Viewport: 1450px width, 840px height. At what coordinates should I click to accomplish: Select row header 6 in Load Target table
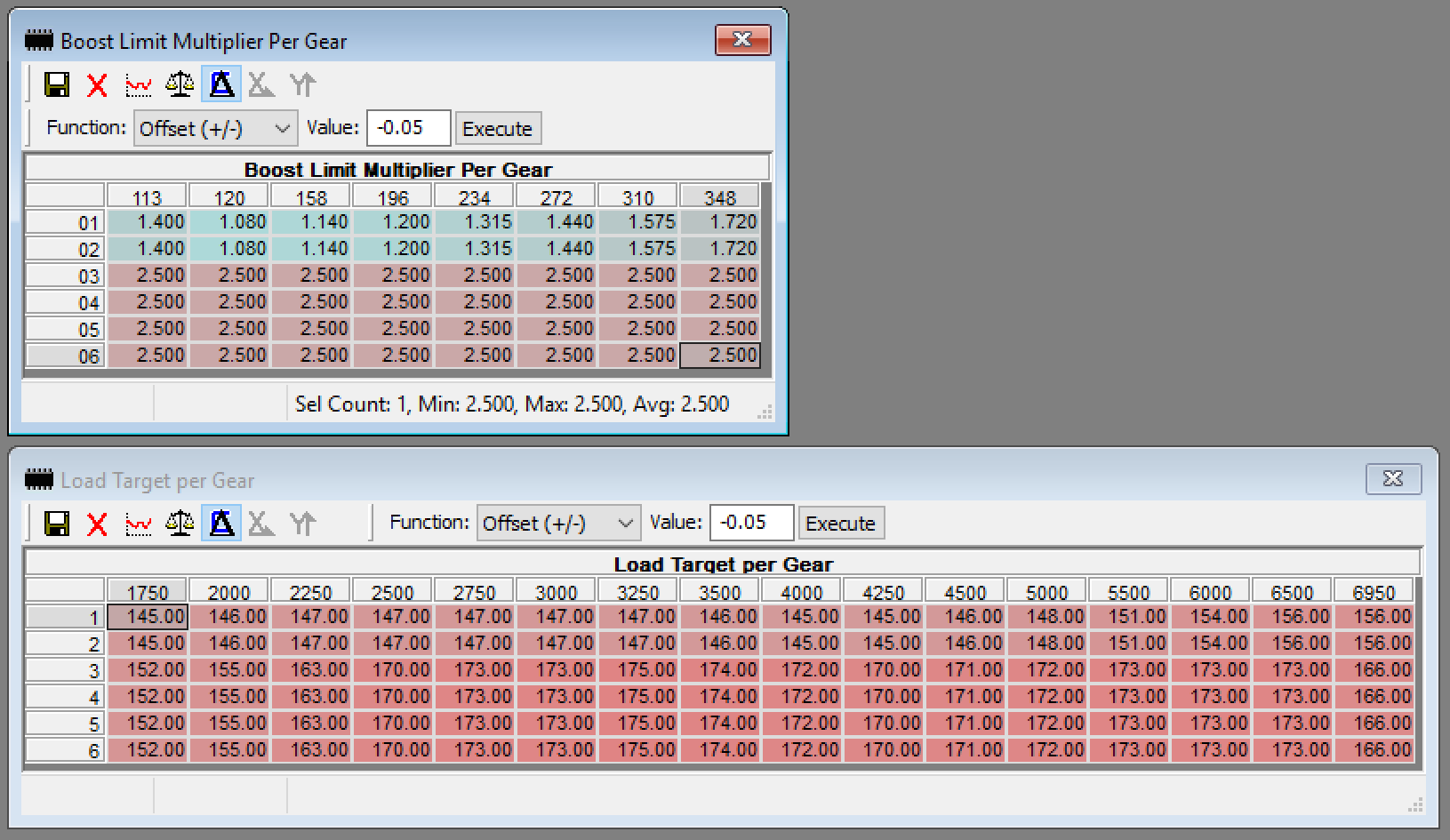(65, 750)
